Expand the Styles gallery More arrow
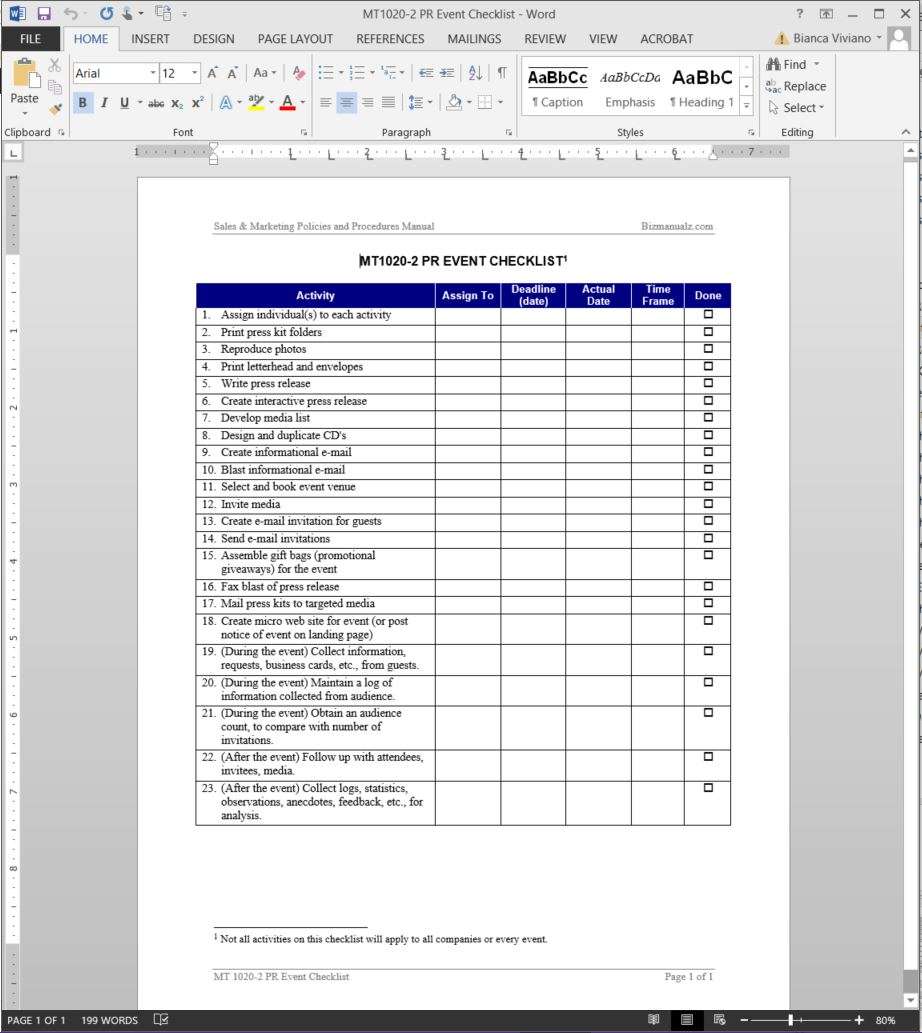The width and height of the screenshot is (922, 1033). pyautogui.click(x=746, y=104)
